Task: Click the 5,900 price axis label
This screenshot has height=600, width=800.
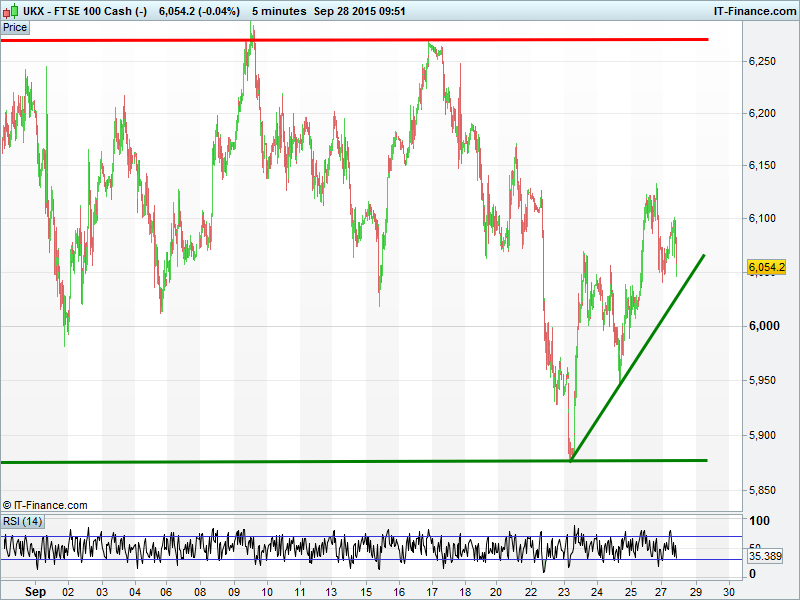Action: [x=762, y=436]
